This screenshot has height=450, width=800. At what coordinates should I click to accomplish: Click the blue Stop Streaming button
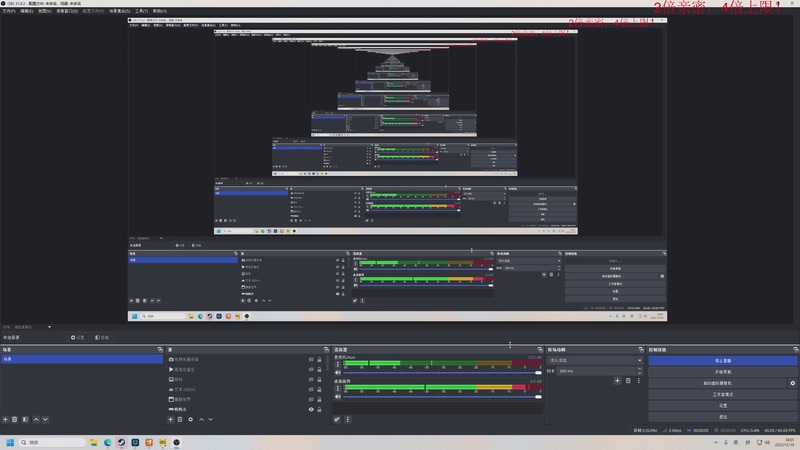tap(722, 361)
